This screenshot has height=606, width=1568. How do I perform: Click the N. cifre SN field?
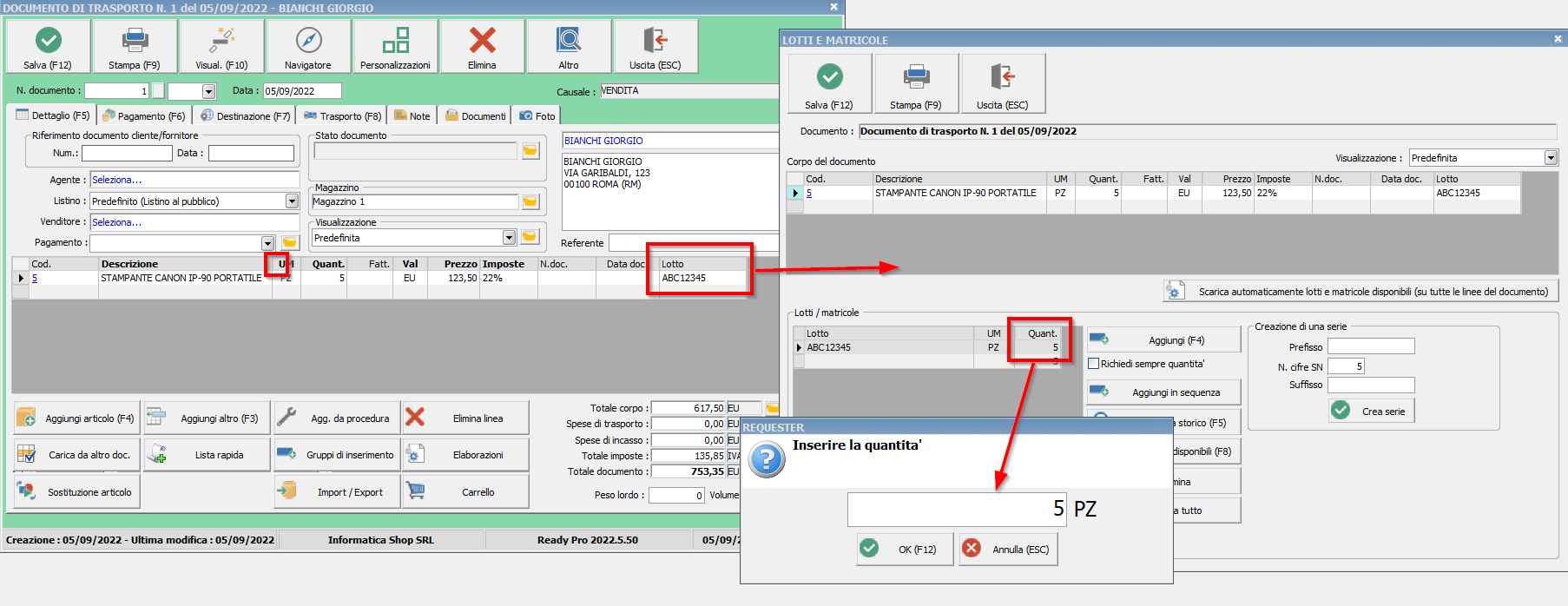1346,366
